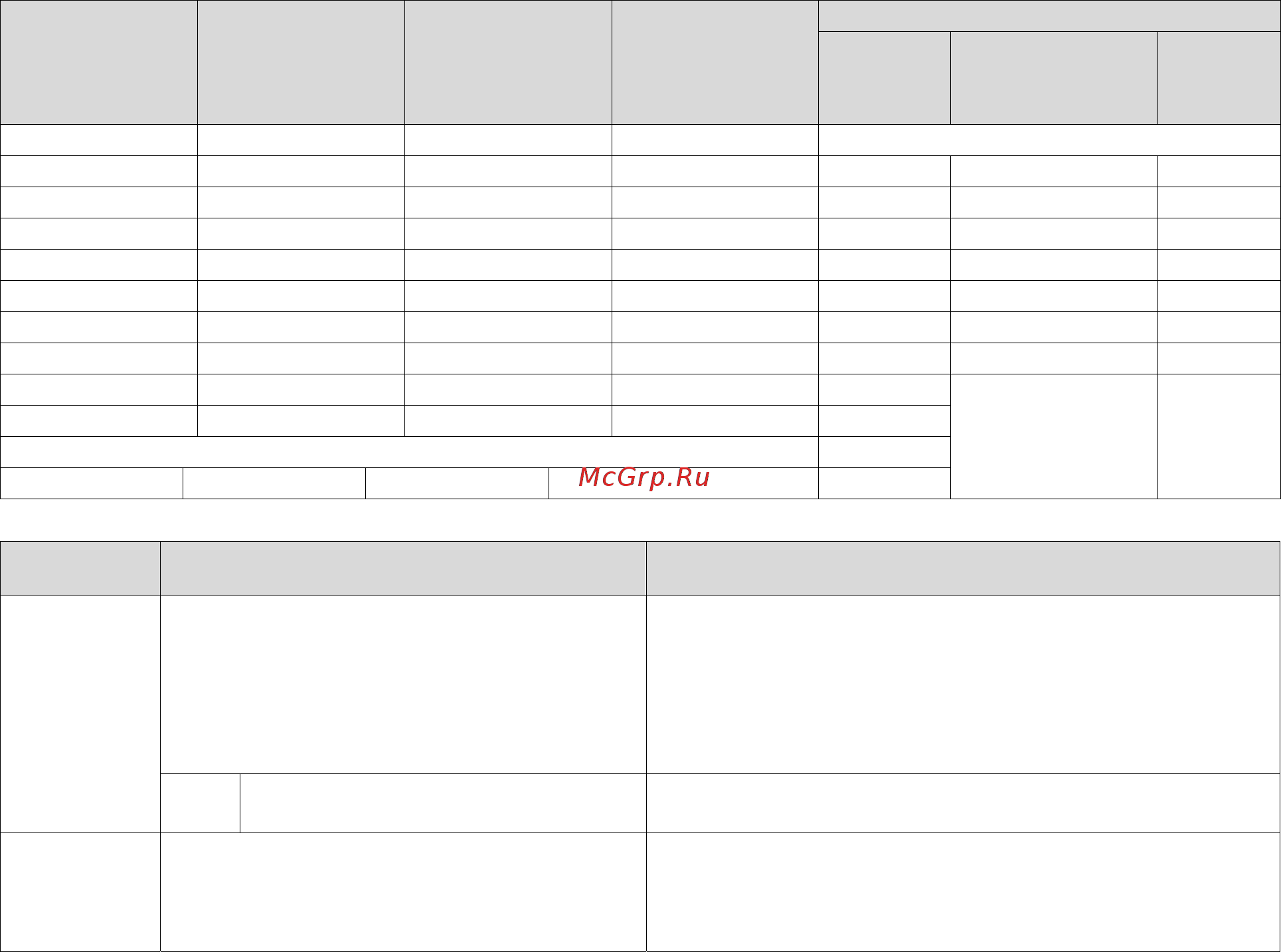The width and height of the screenshot is (1281, 952).
Task: Click the red McGrp.Ru watermark link
Action: [x=644, y=477]
